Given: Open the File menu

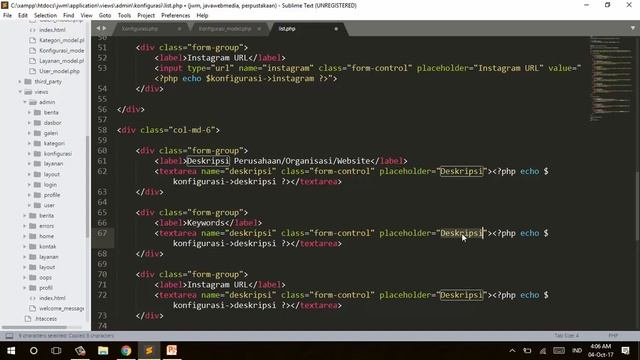Looking at the screenshot, I should click(7, 16).
